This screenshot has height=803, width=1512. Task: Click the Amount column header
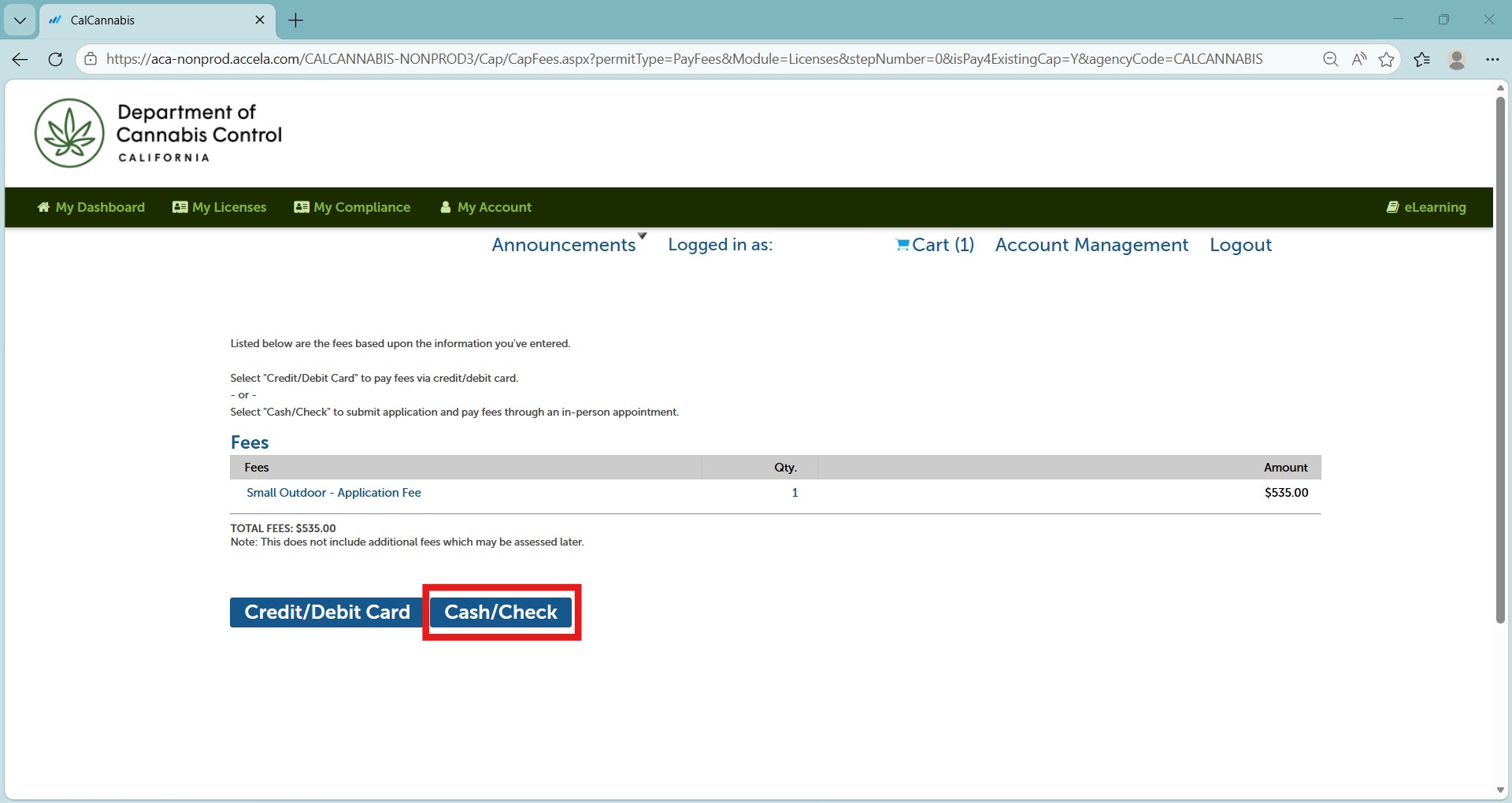1285,468
